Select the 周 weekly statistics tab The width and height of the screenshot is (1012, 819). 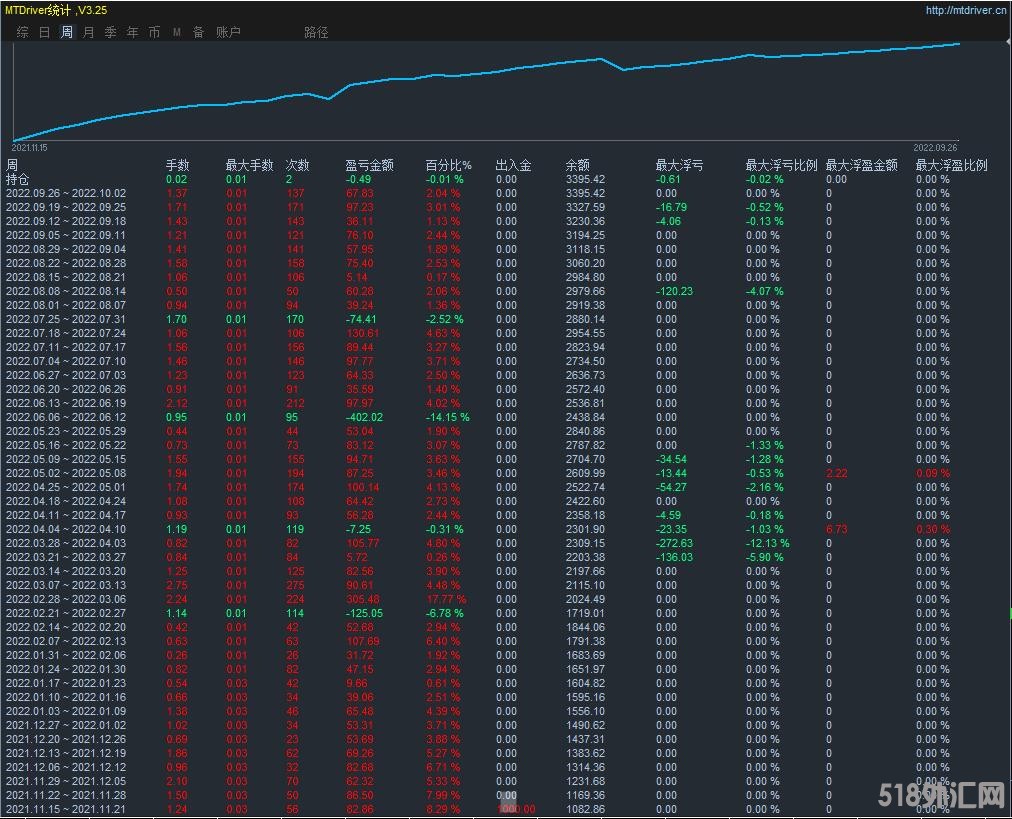pyautogui.click(x=66, y=32)
